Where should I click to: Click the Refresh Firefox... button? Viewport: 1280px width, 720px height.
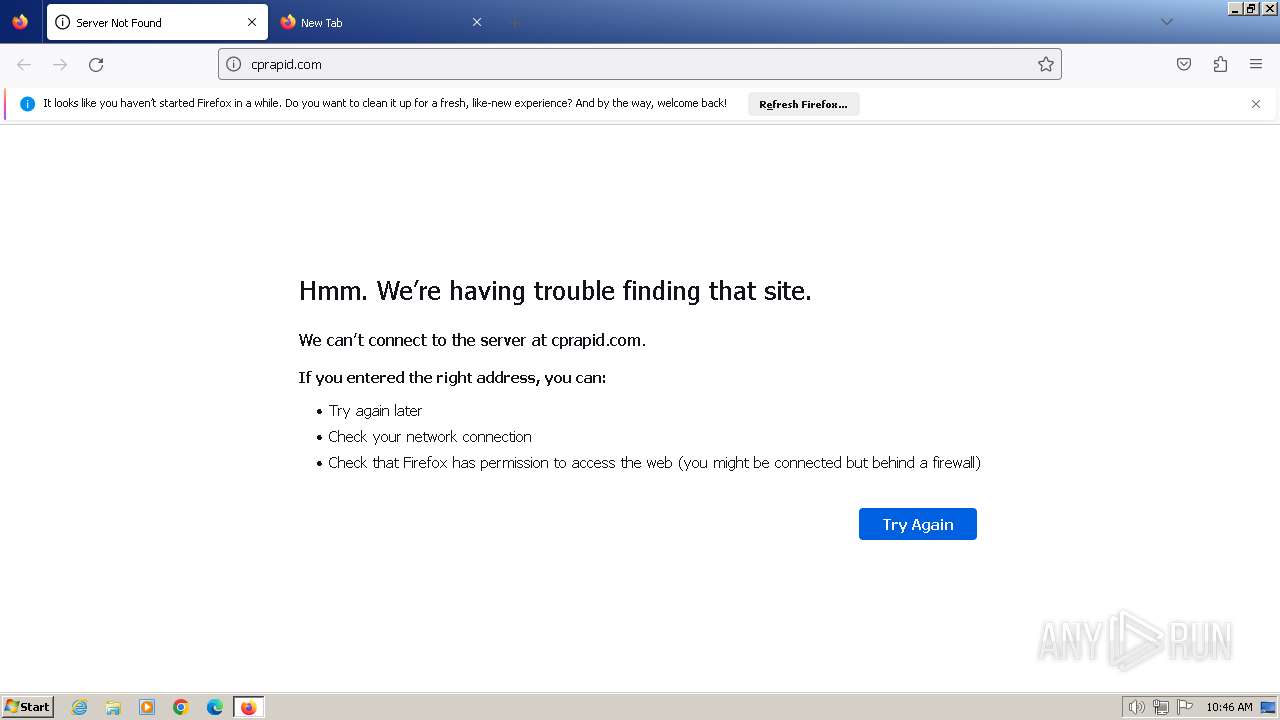803,104
